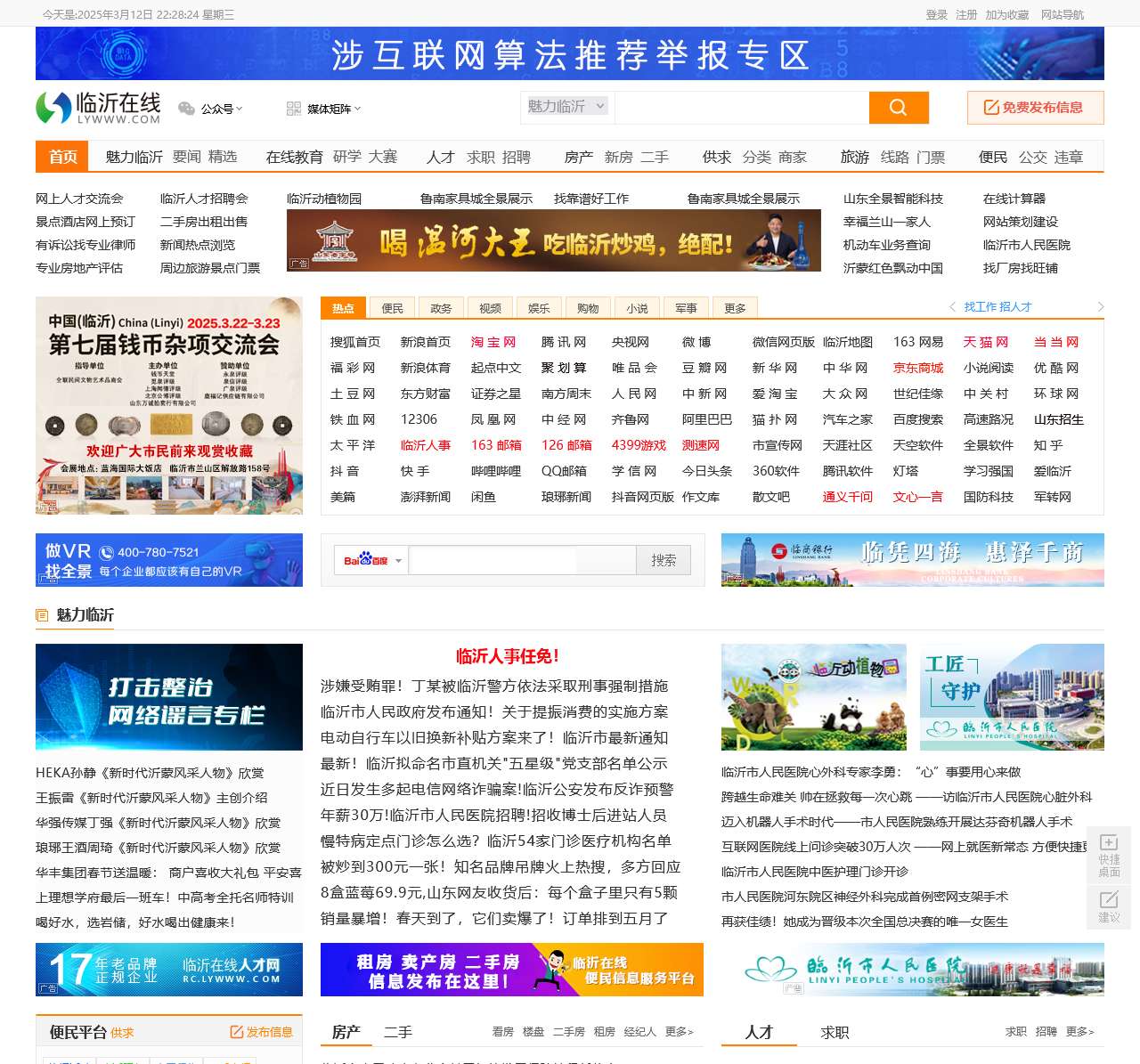
Task: Open the 房产 navigation menu
Action: click(579, 158)
